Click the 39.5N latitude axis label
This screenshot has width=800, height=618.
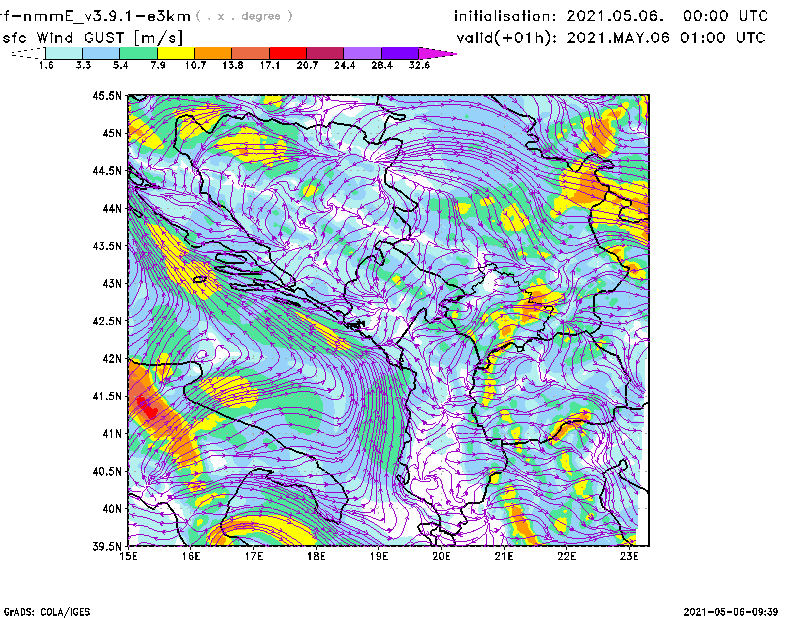107,547
